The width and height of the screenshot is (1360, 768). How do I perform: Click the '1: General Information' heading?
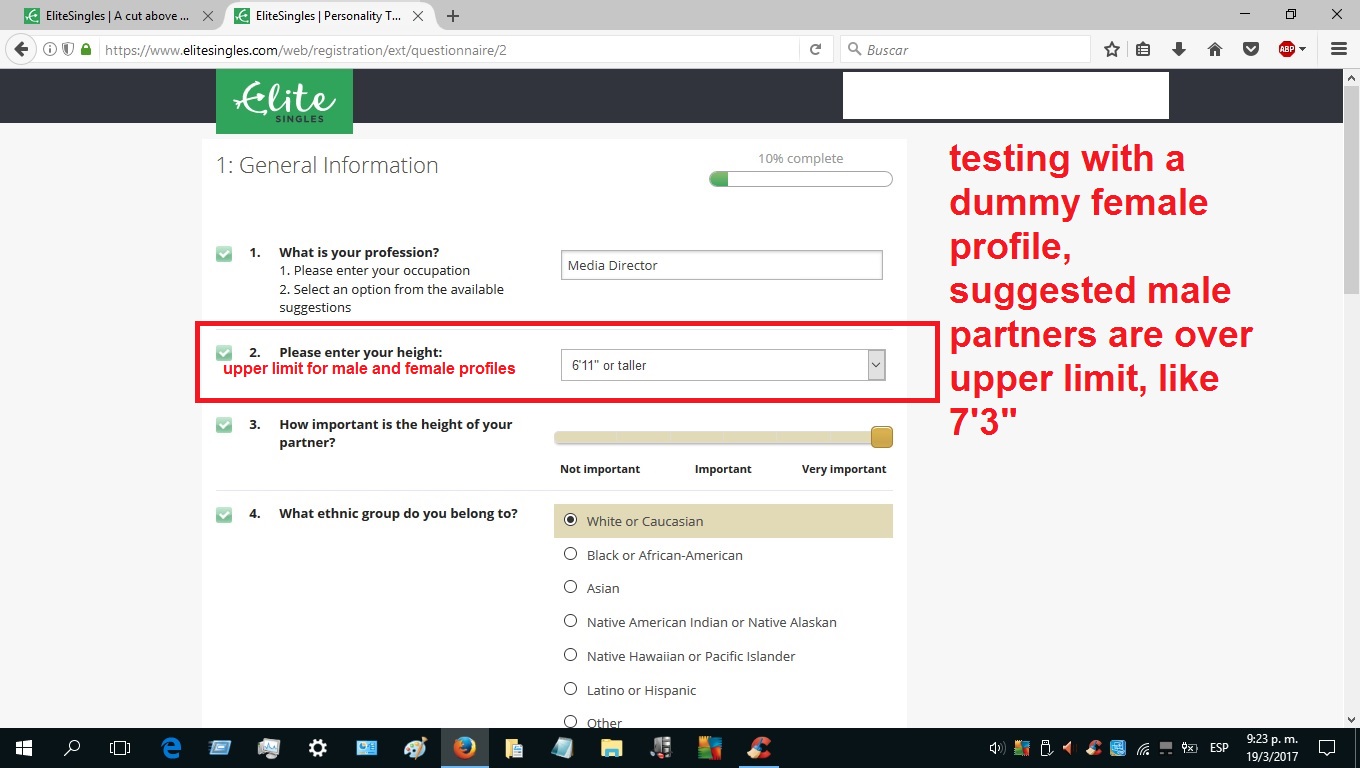[x=327, y=166]
